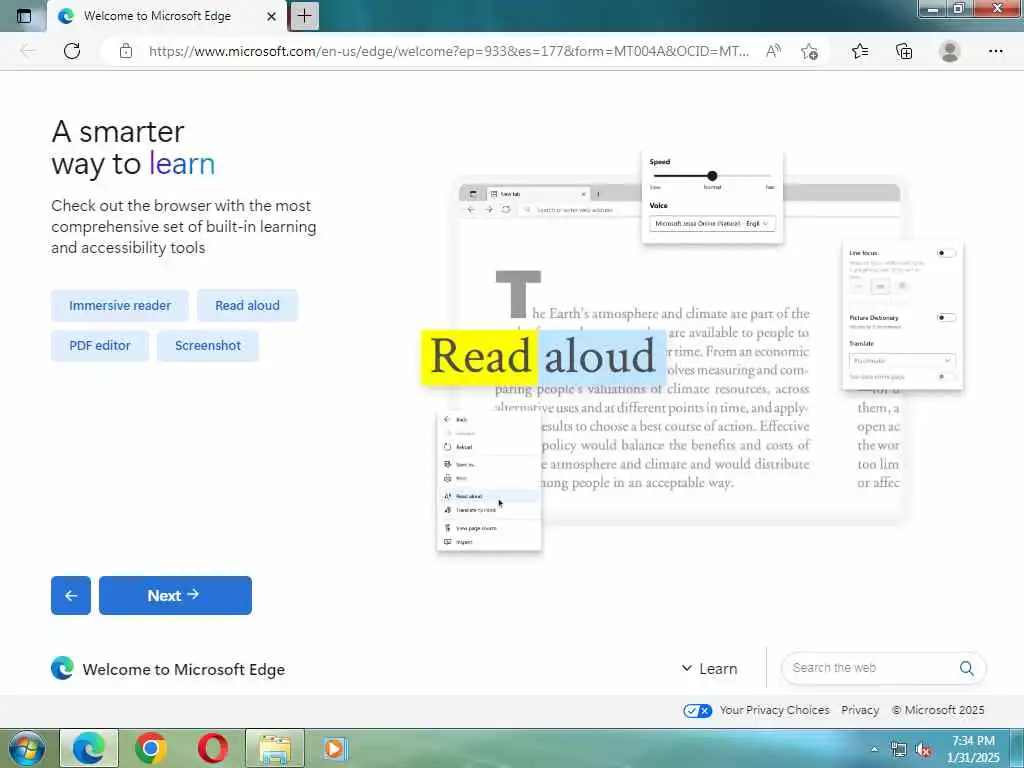The width and height of the screenshot is (1024, 768).
Task: Close the Welcome to Microsoft Edge tab
Action: [x=271, y=16]
